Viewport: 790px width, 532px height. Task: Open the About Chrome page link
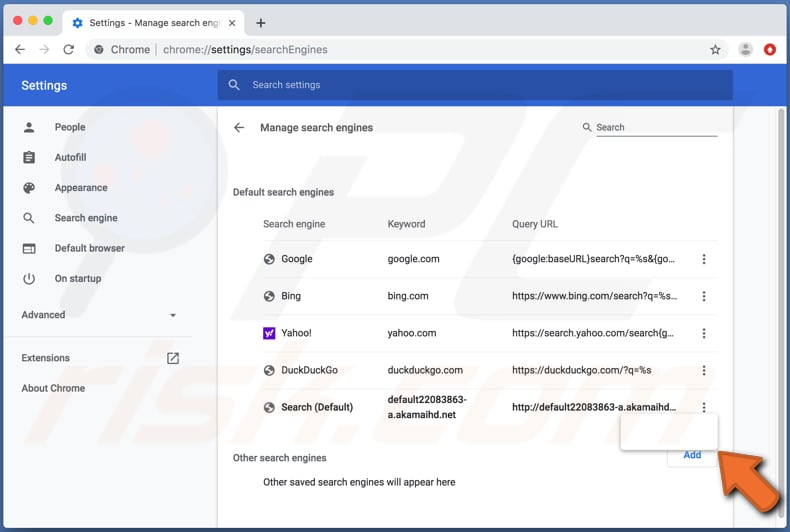[x=53, y=388]
